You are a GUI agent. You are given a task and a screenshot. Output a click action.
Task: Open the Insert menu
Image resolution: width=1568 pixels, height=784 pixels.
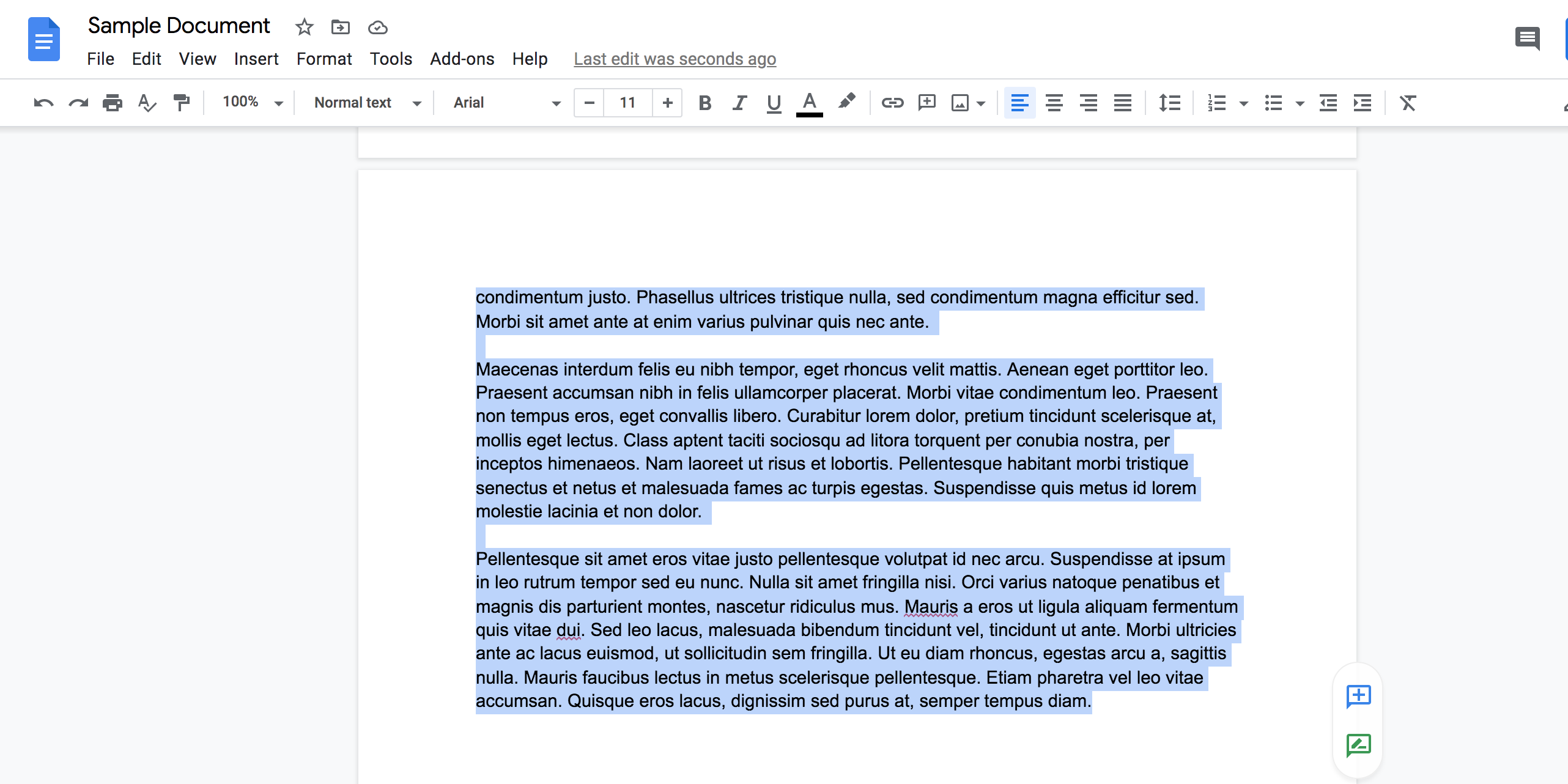point(255,58)
